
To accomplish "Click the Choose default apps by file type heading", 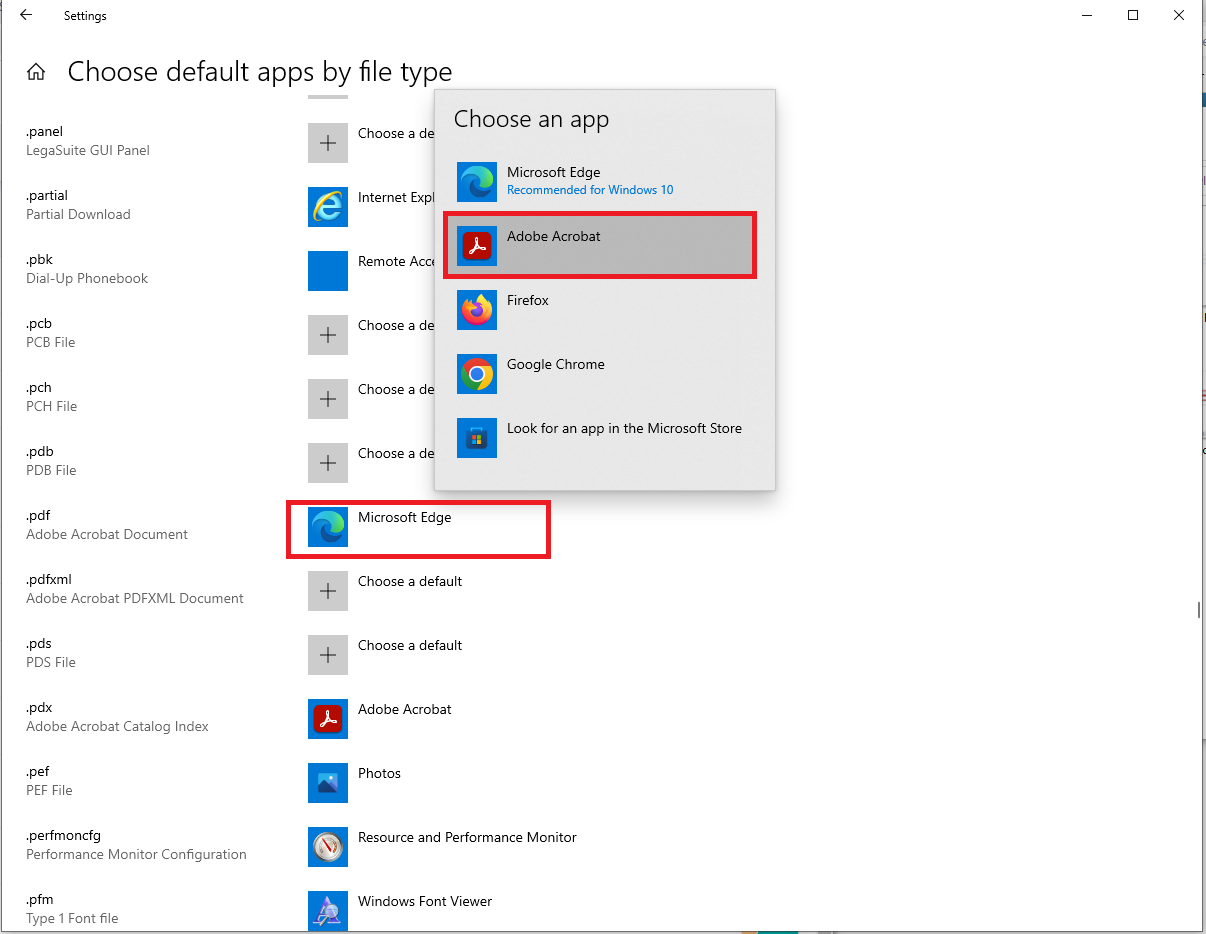I will 260,72.
